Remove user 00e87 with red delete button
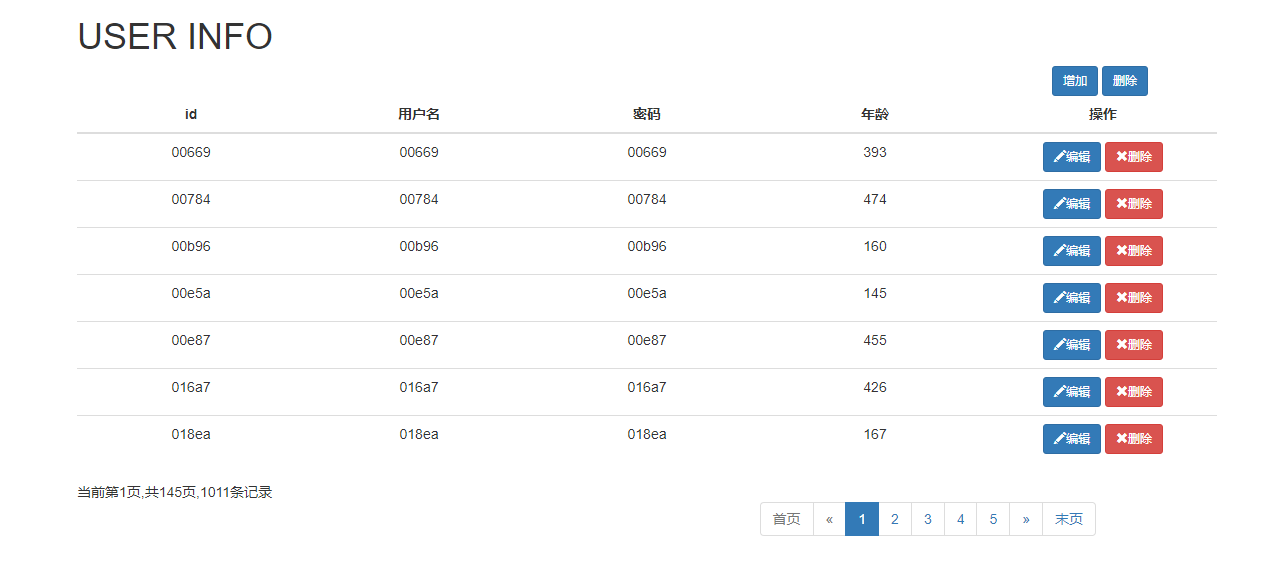This screenshot has height=570, width=1268. coord(1134,345)
